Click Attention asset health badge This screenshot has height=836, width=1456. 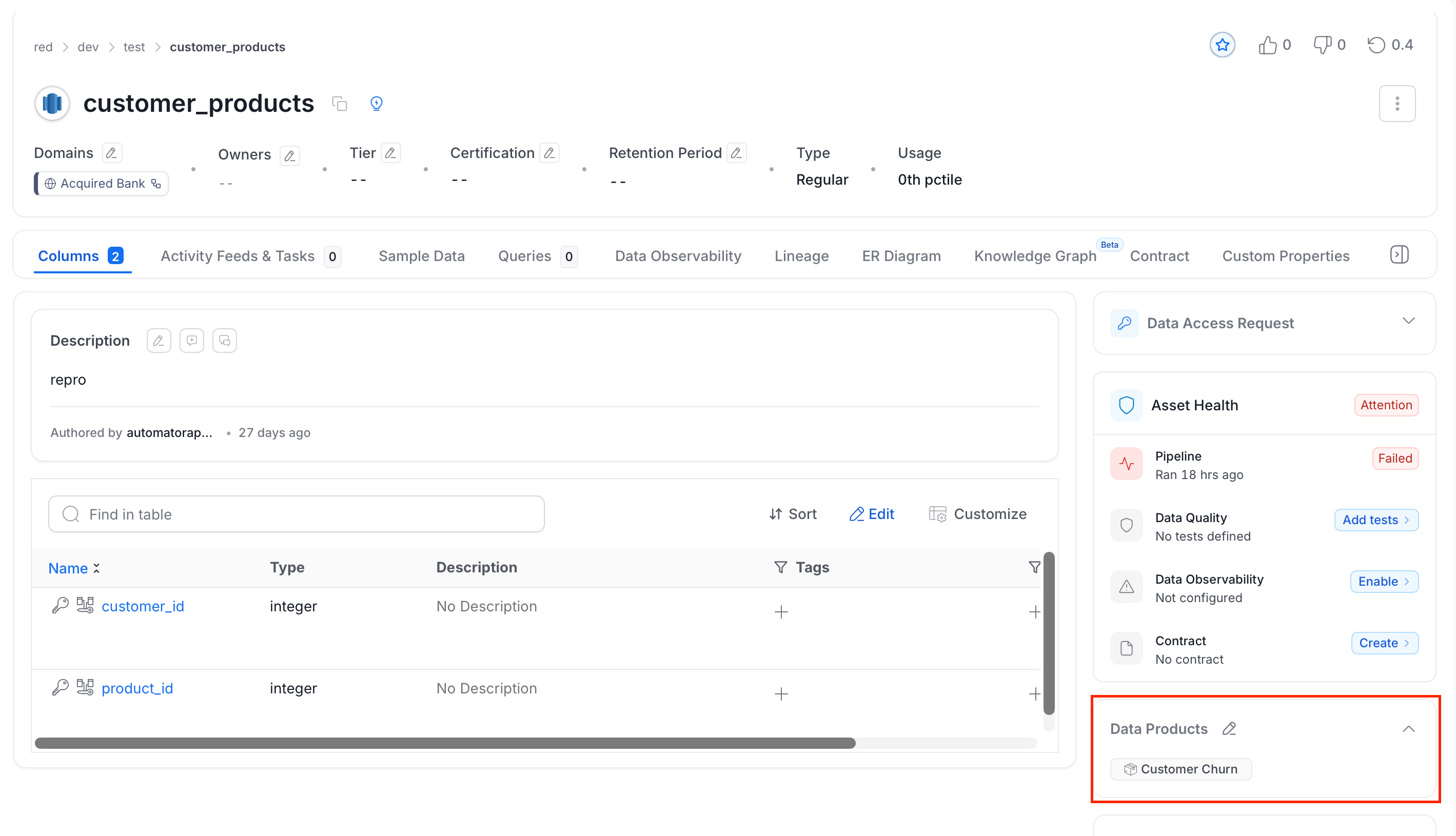coord(1386,405)
